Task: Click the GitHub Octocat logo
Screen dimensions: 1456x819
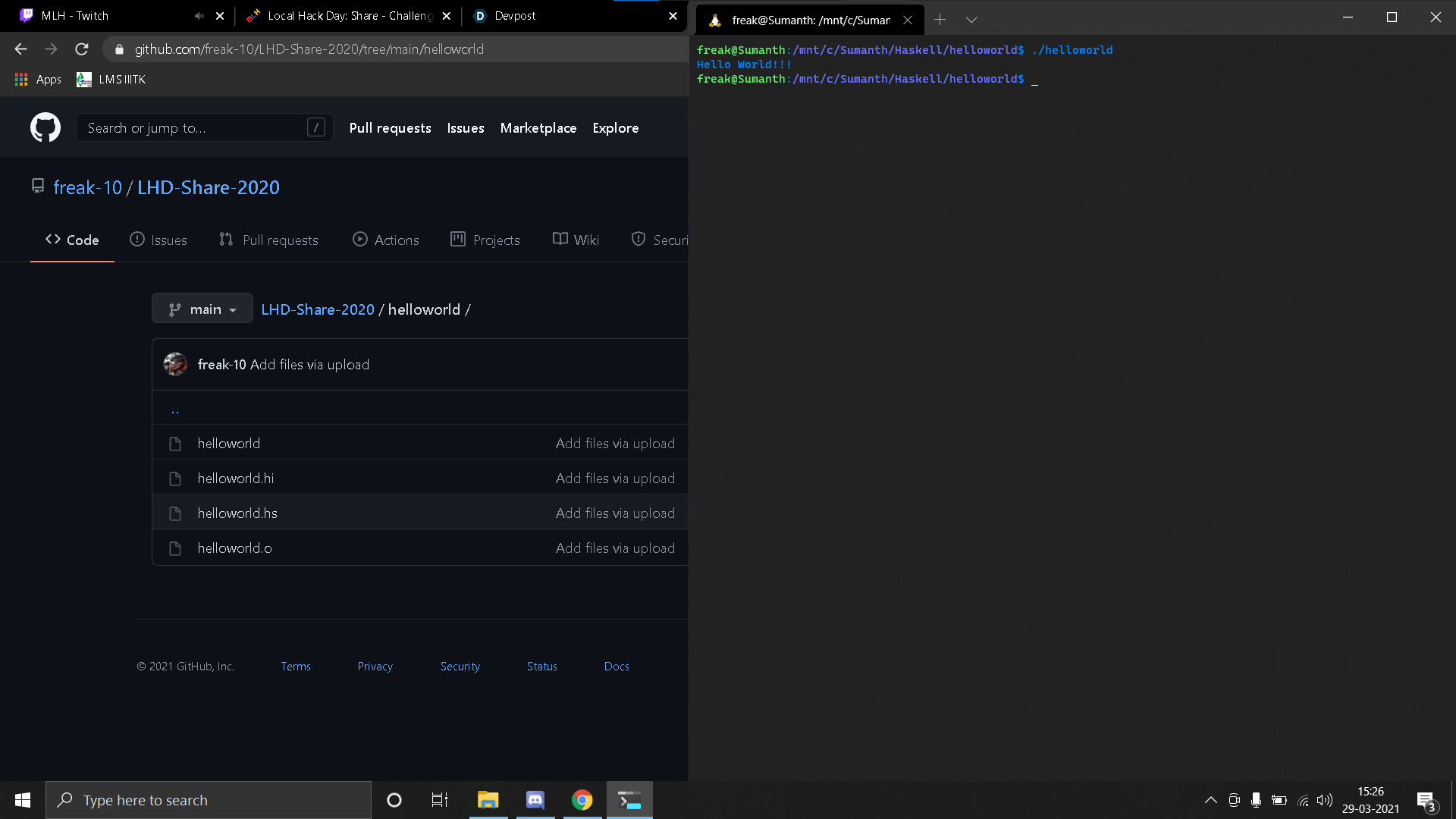Action: click(x=45, y=127)
